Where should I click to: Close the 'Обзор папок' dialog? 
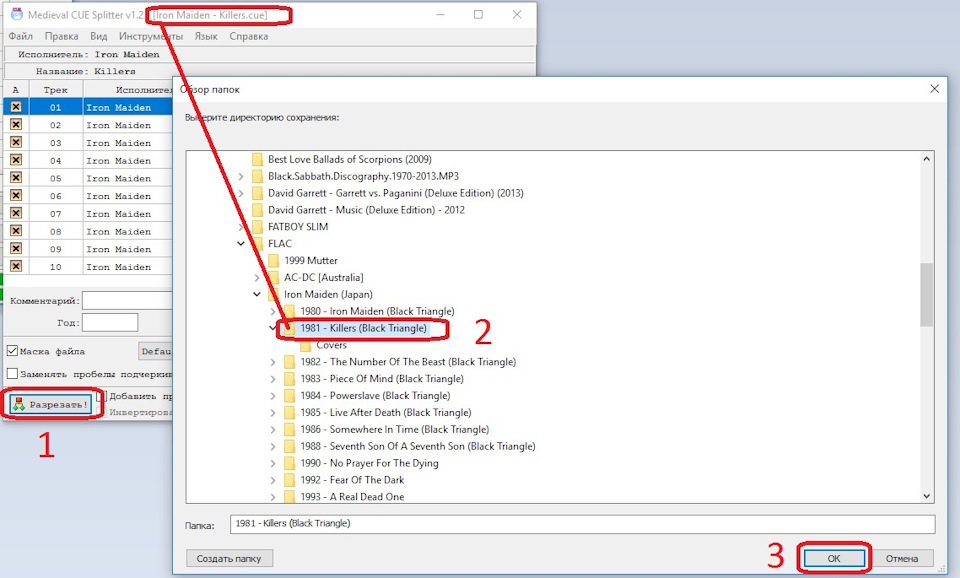click(934, 89)
